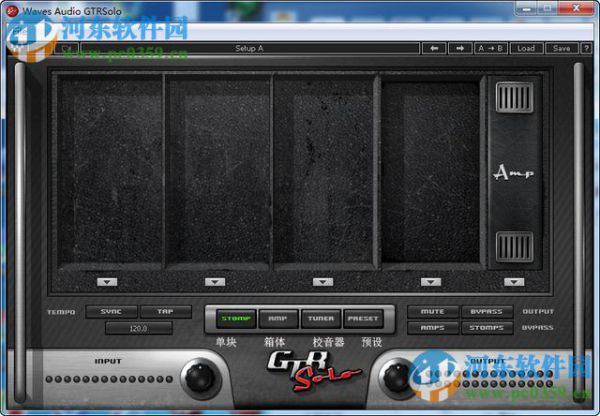
Task: Click the TAP tempo button
Action: [x=165, y=312]
